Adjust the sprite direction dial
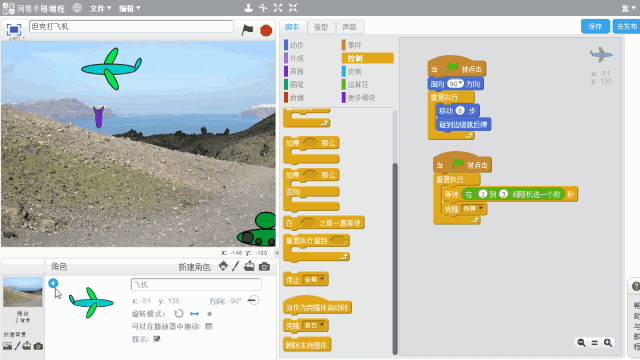 (x=253, y=301)
